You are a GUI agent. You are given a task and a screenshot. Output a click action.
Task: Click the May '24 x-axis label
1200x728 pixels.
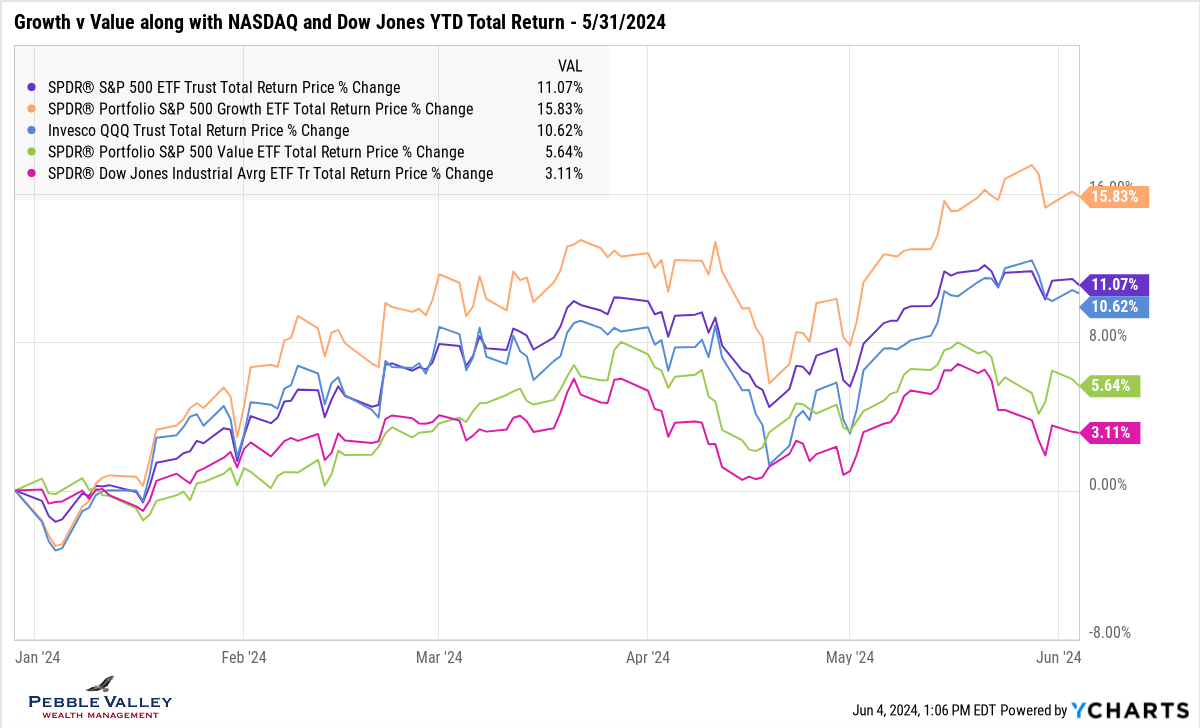click(849, 657)
